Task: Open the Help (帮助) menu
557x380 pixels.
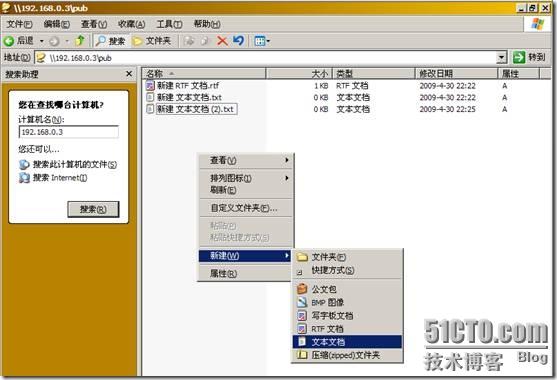Action: [207, 24]
